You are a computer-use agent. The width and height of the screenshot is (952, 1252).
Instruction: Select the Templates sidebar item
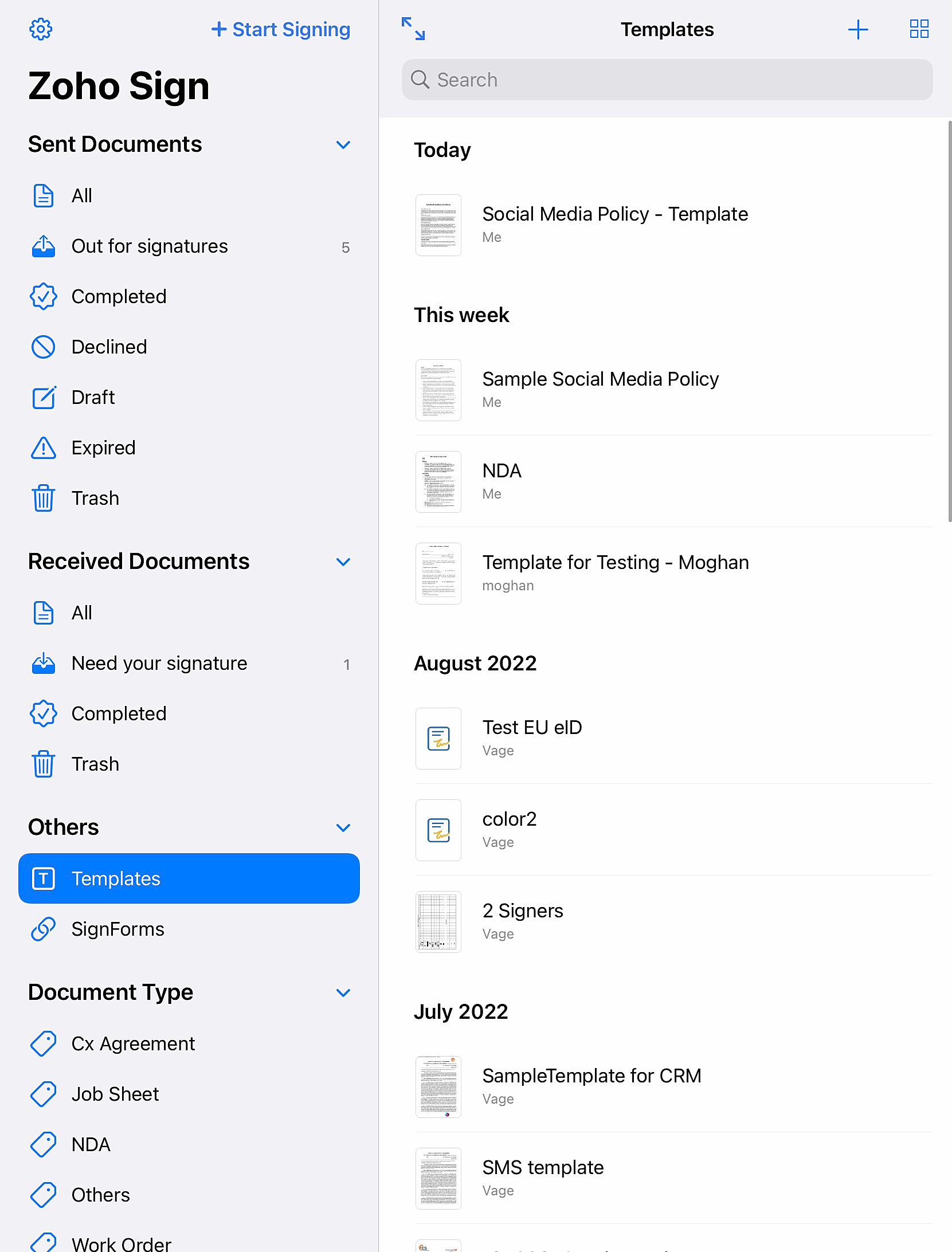[189, 878]
